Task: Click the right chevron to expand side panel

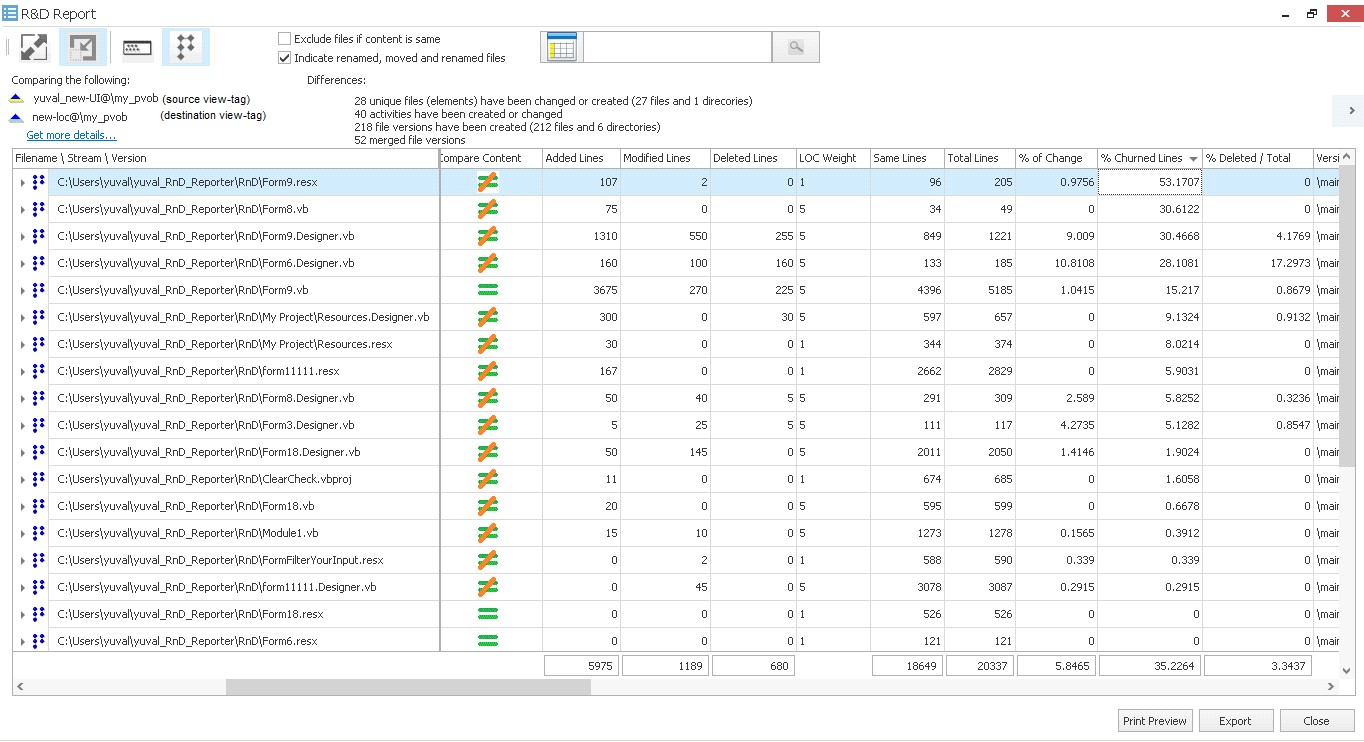Action: pos(1351,110)
